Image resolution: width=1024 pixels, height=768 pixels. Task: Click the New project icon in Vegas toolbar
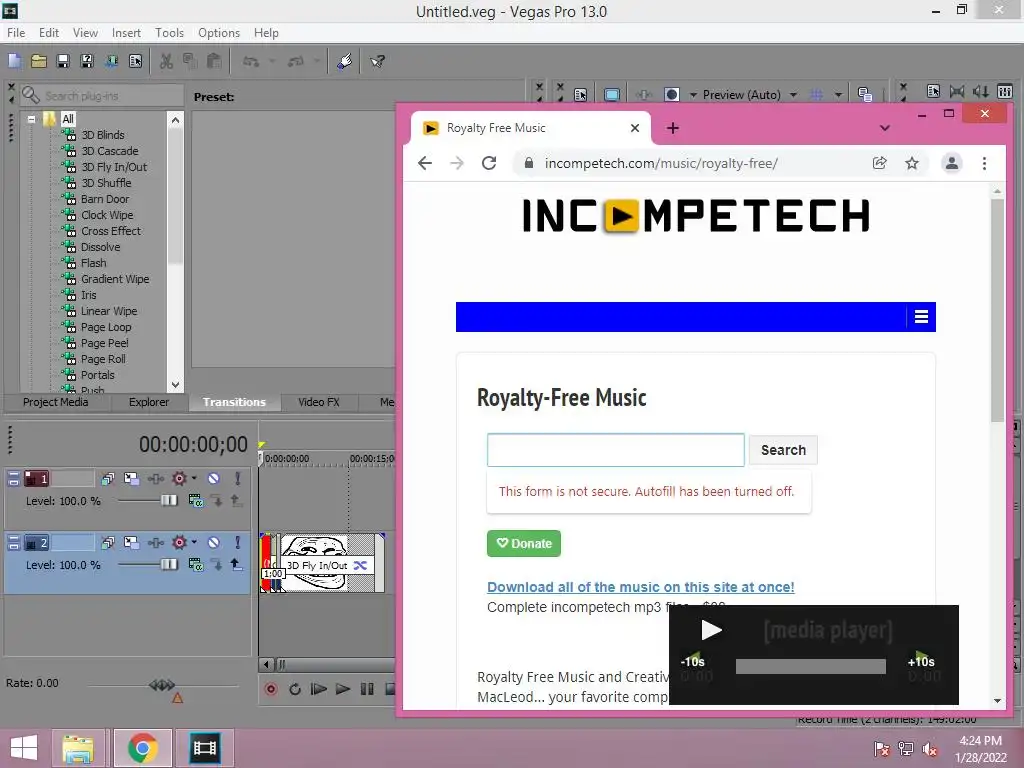click(x=14, y=61)
